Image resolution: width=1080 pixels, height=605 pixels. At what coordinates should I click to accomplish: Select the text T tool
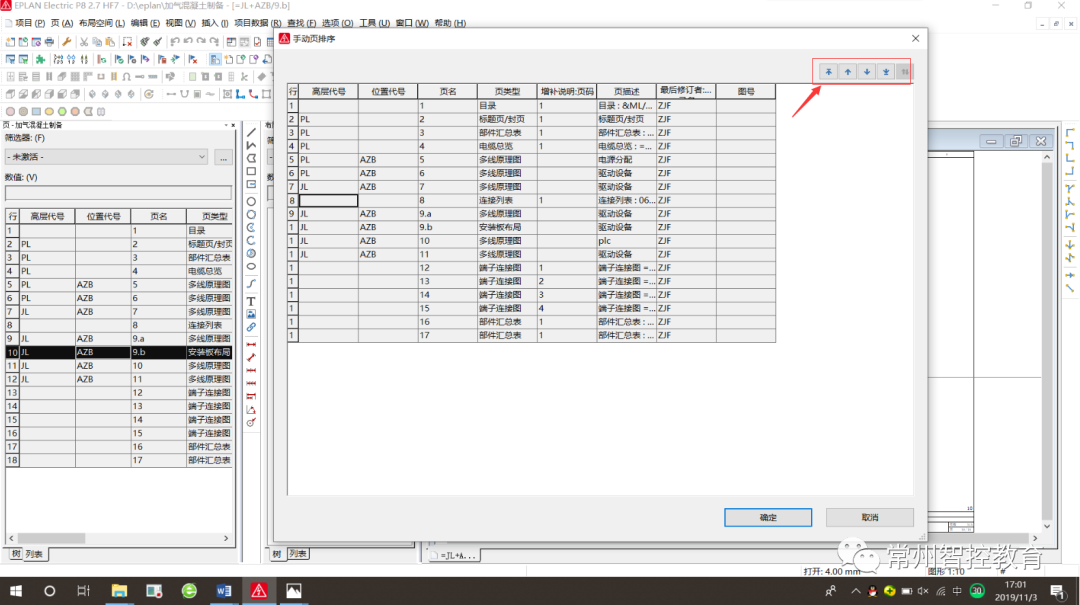pyautogui.click(x=251, y=301)
